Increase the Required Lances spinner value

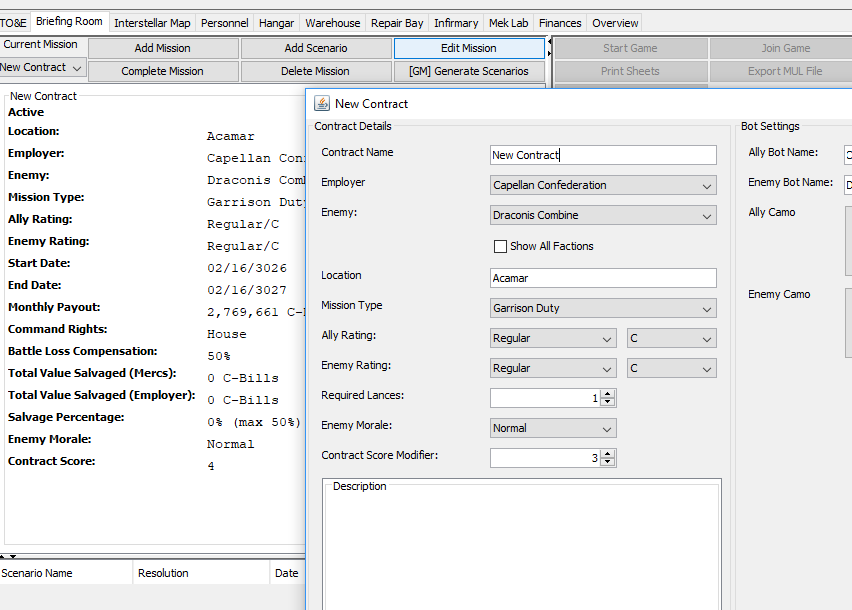(x=608, y=394)
